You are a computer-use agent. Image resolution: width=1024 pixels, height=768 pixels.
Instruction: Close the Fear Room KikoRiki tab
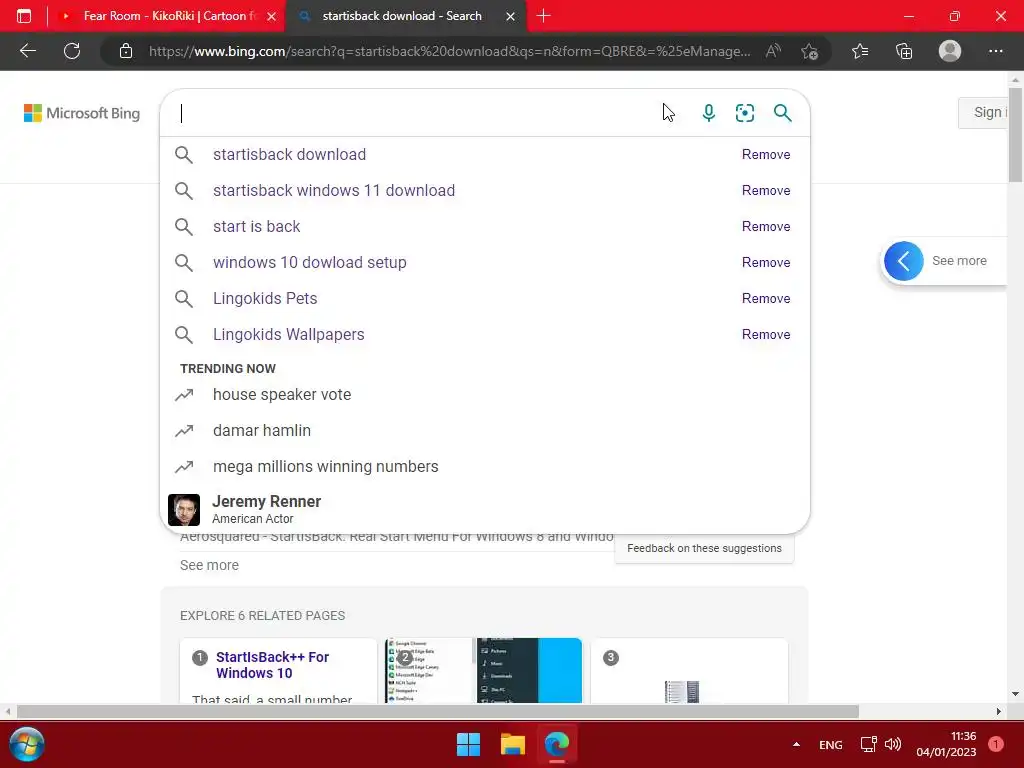272,16
